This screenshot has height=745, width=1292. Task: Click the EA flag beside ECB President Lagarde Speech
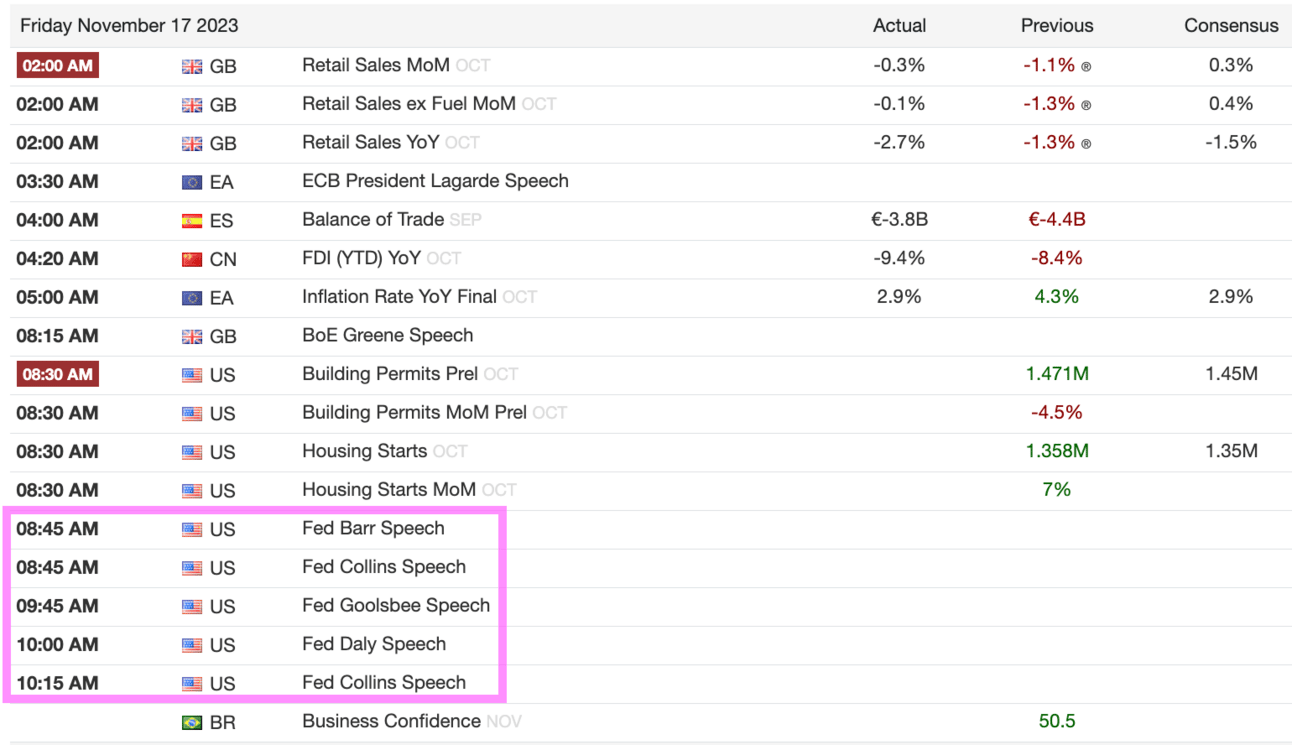coord(192,182)
